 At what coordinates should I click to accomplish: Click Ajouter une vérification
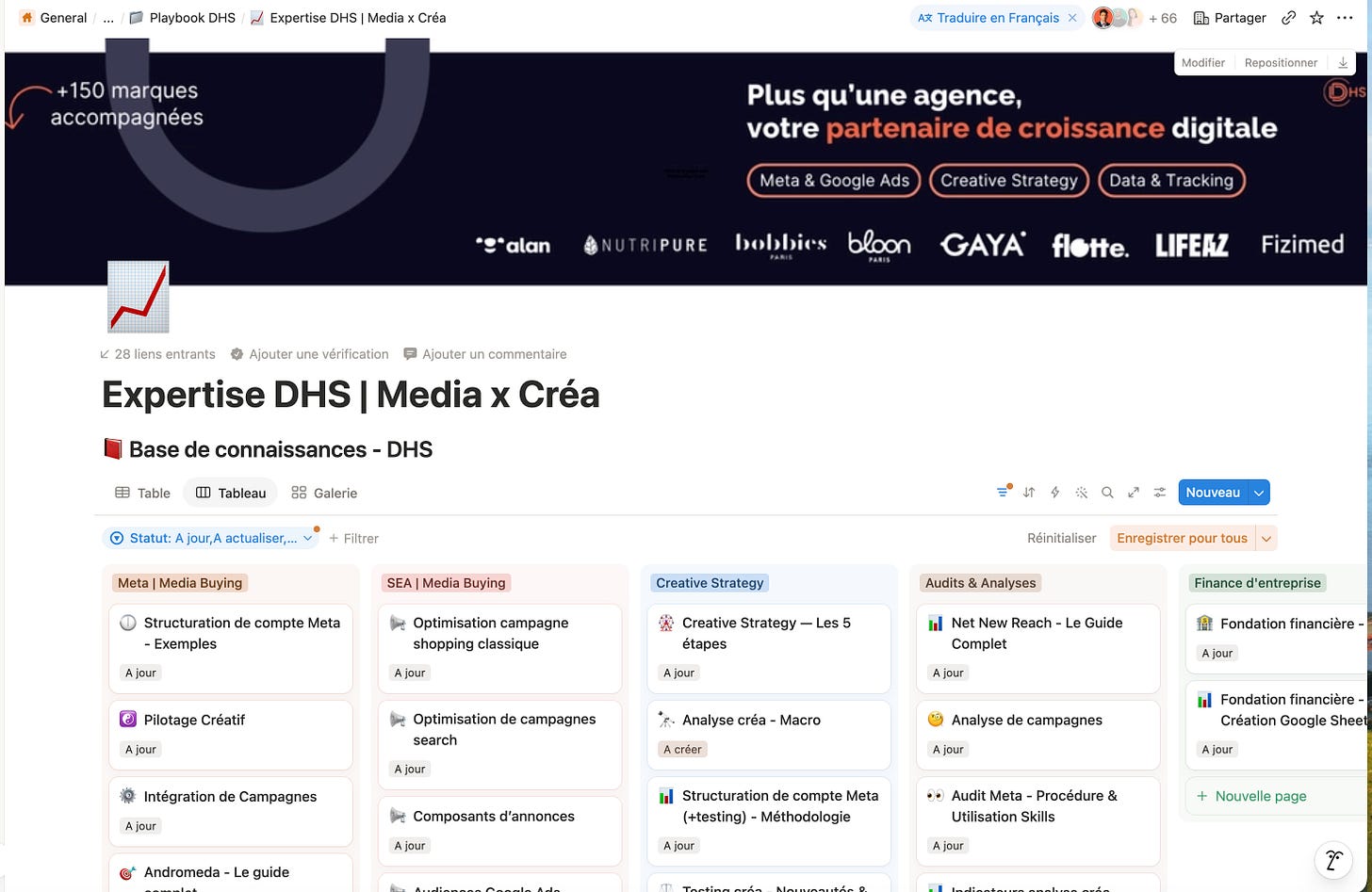tap(309, 354)
